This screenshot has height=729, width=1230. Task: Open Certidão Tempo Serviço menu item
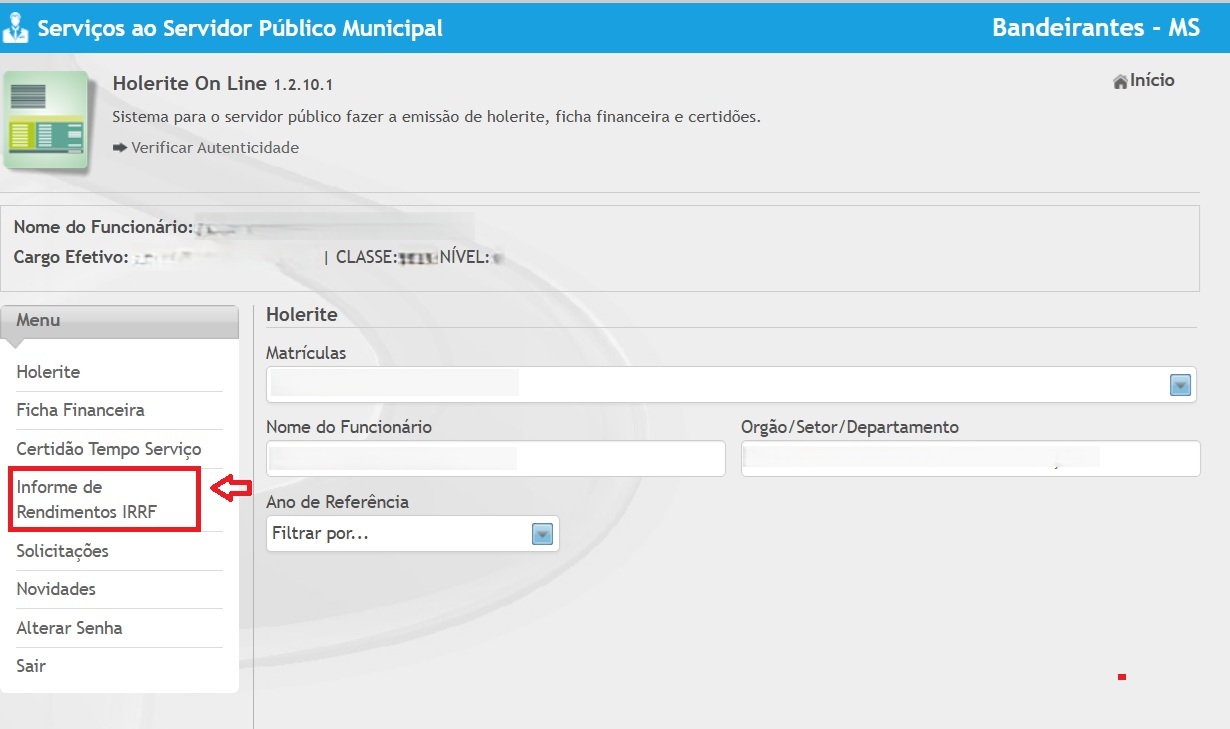pyautogui.click(x=108, y=449)
